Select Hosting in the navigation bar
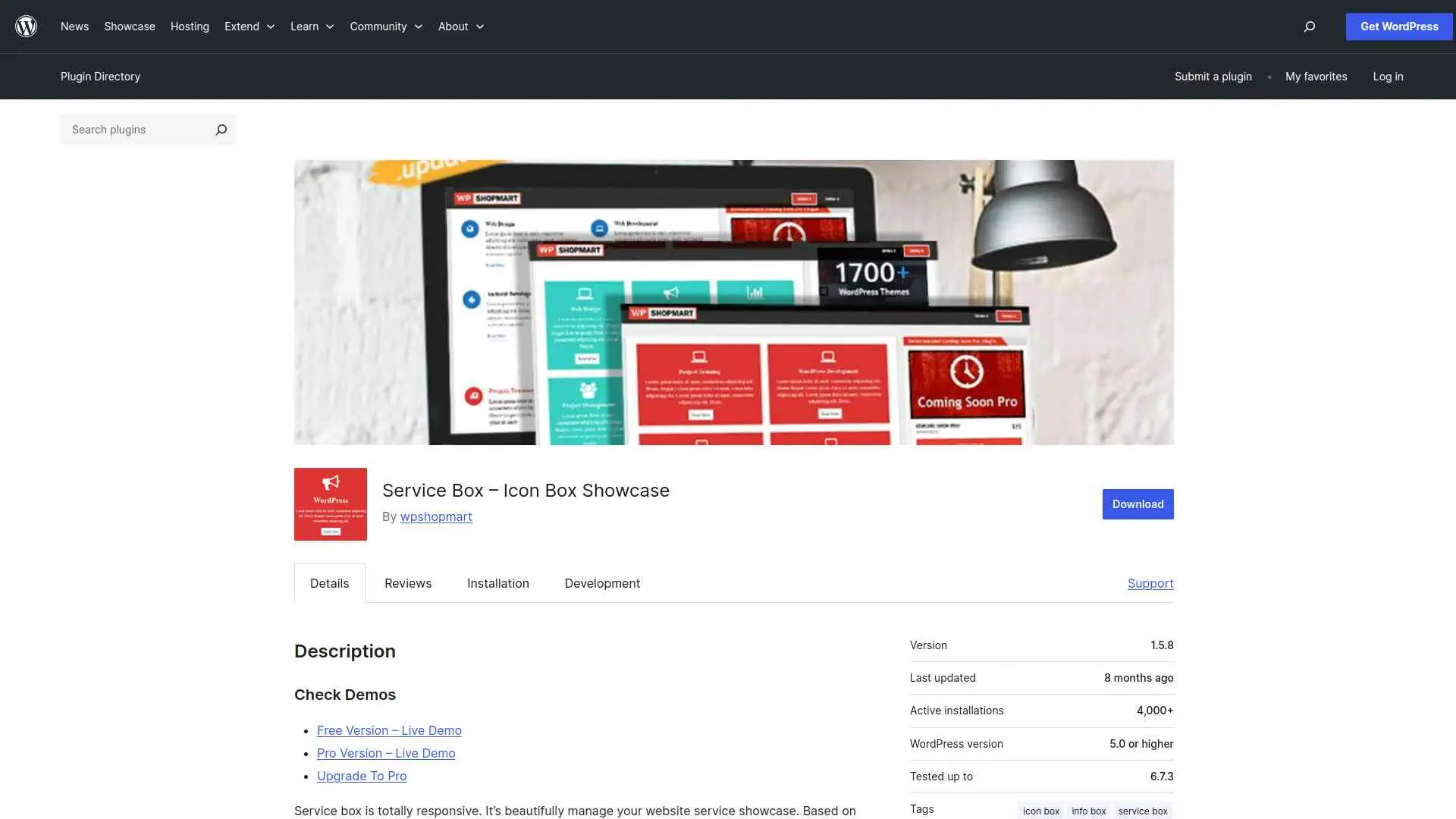 coord(189,26)
